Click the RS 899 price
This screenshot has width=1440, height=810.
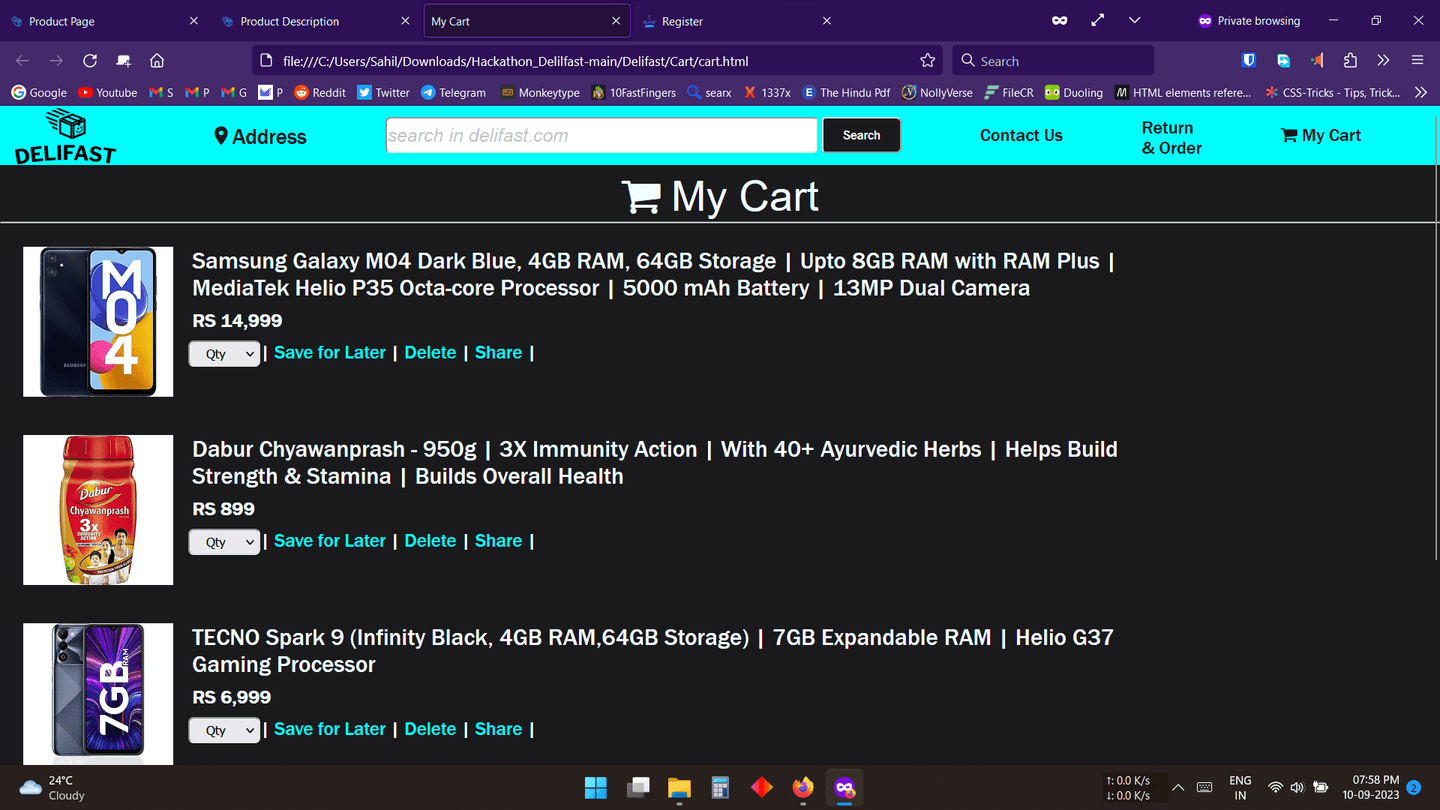223,509
